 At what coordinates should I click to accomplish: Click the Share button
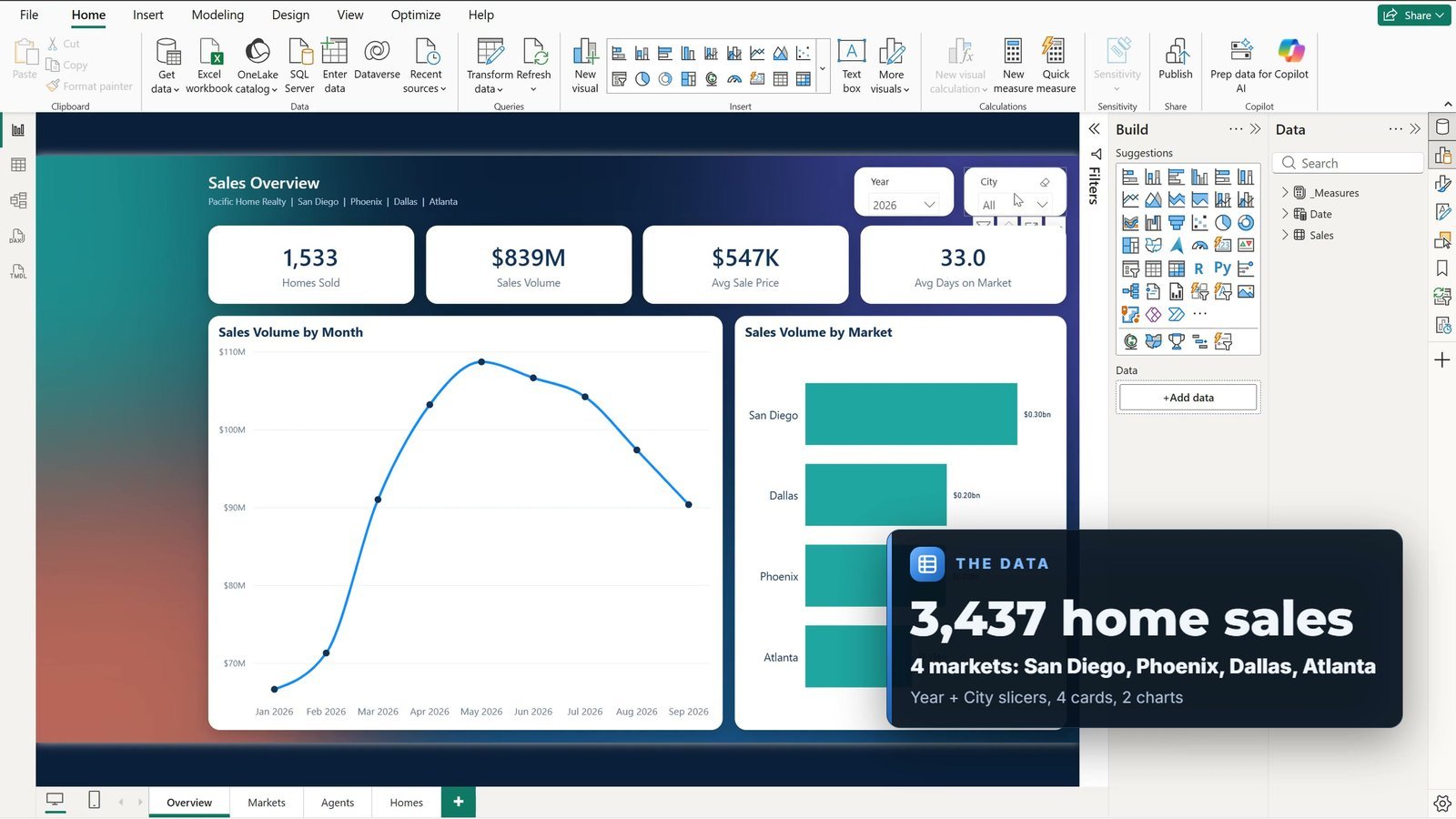1414,15
